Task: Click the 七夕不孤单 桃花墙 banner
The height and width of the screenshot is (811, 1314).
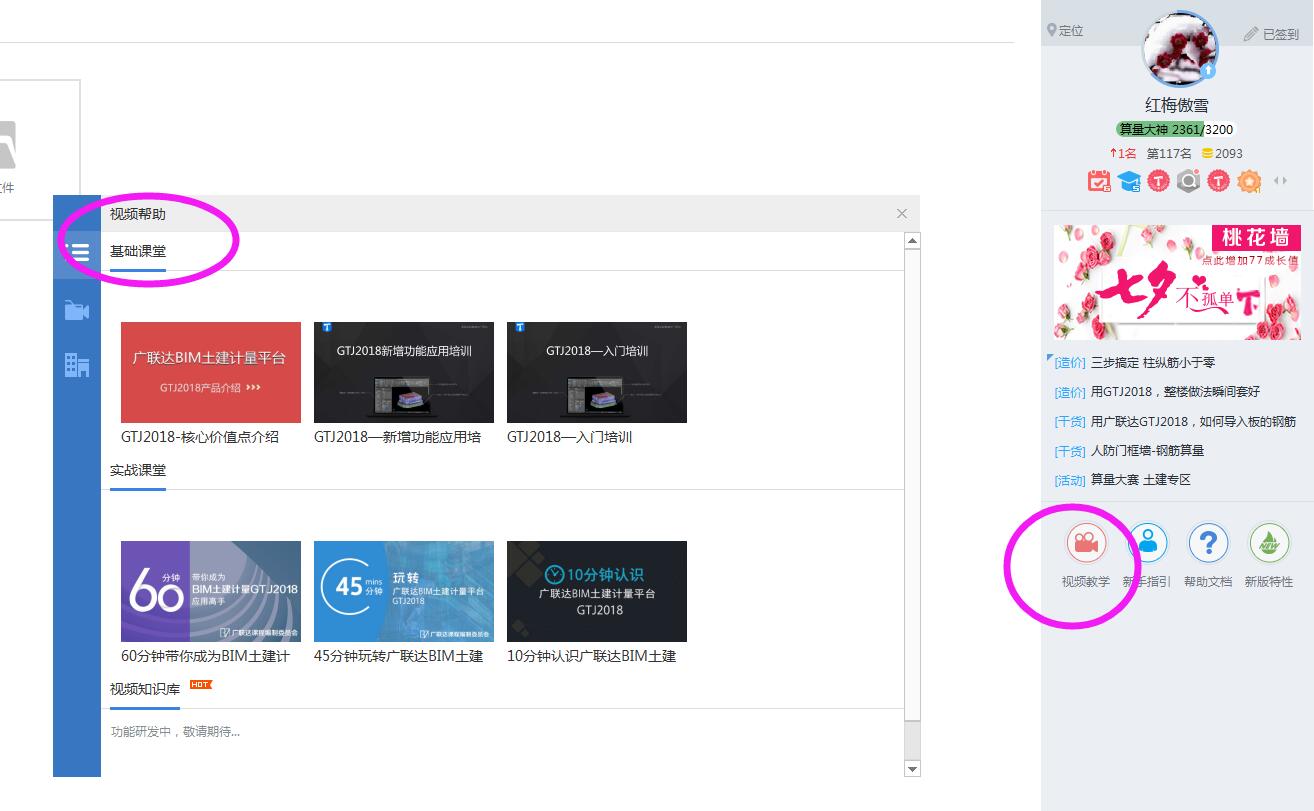Action: click(x=1177, y=282)
